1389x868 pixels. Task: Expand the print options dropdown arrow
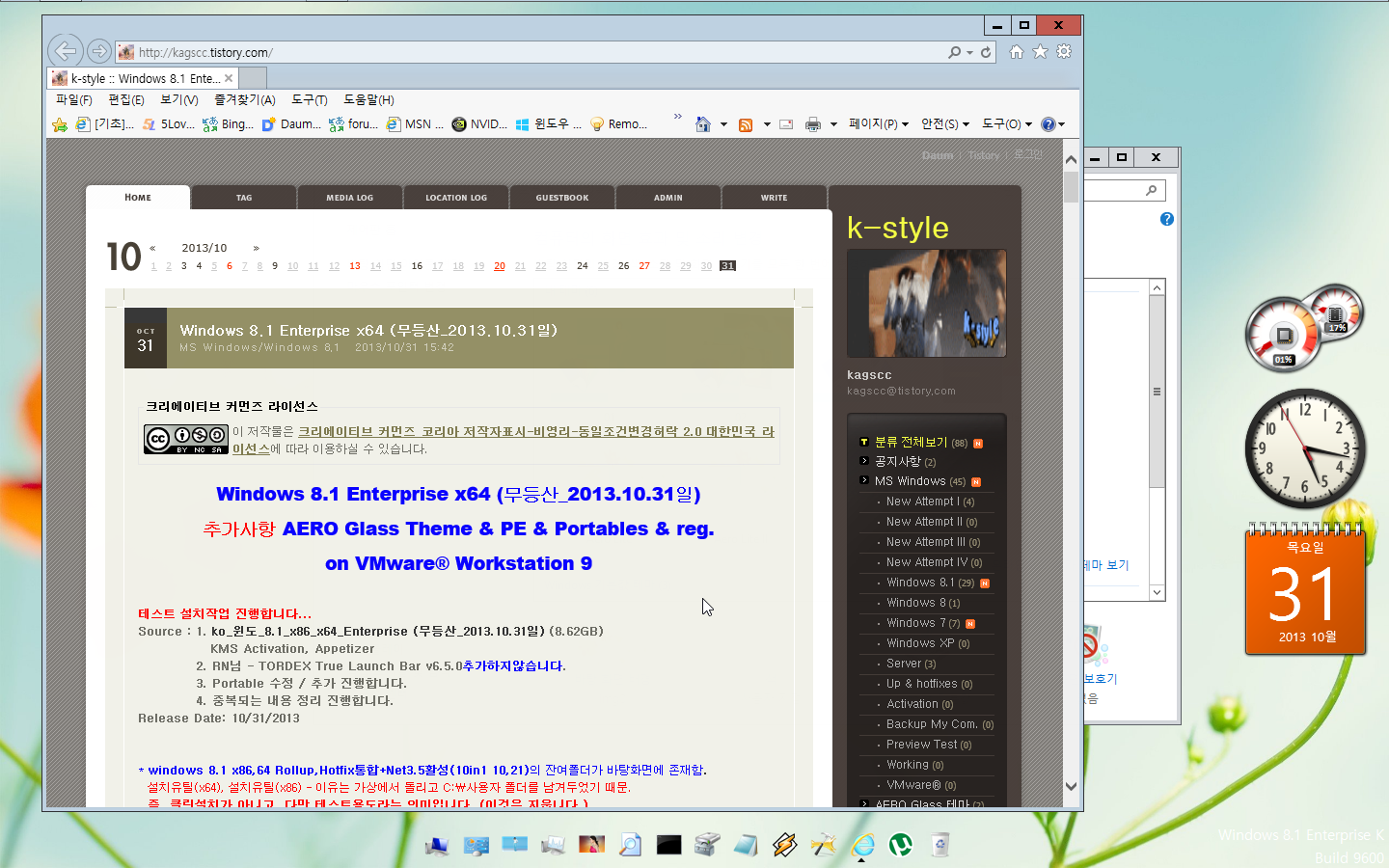(833, 124)
